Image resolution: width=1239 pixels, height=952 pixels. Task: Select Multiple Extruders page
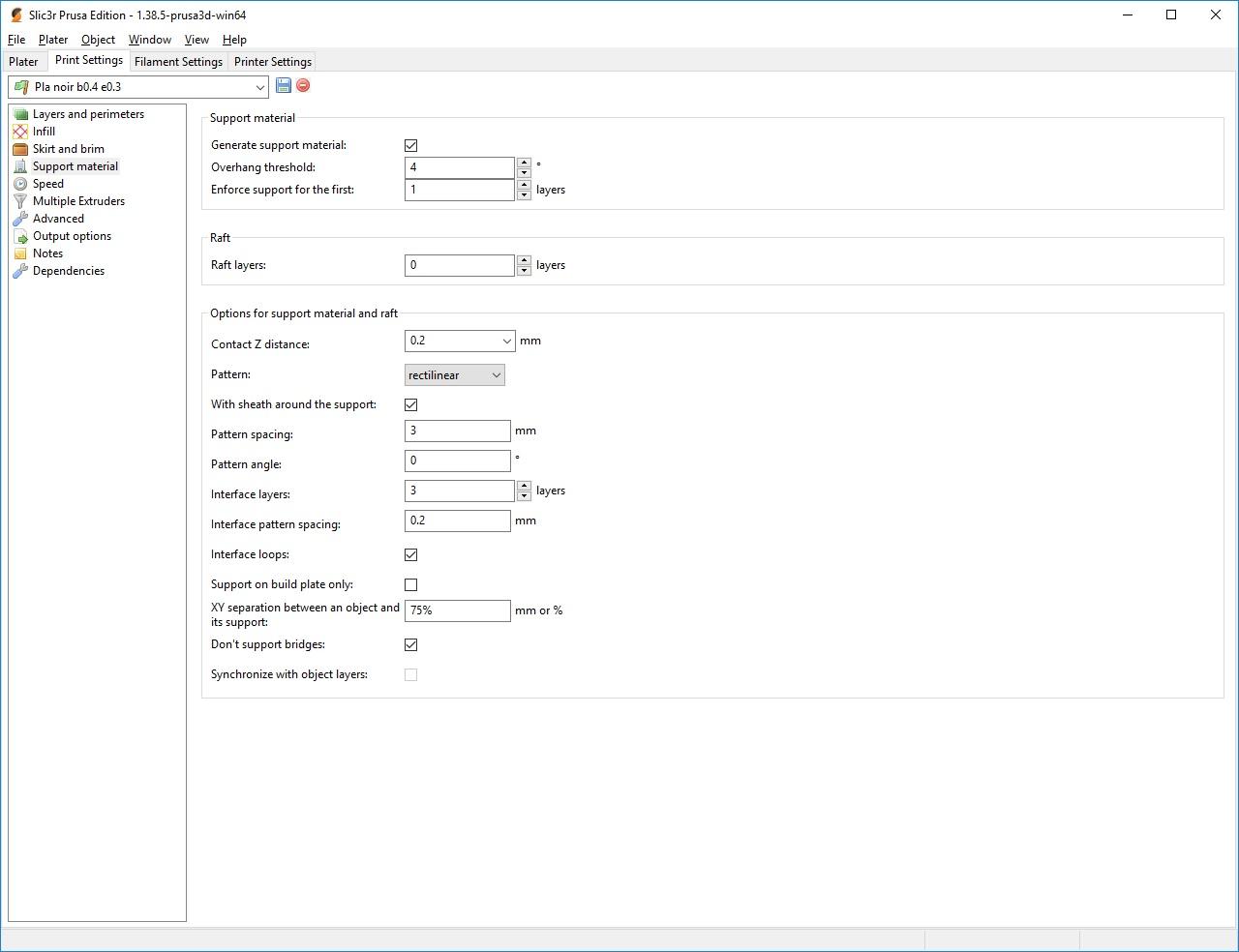click(x=78, y=201)
